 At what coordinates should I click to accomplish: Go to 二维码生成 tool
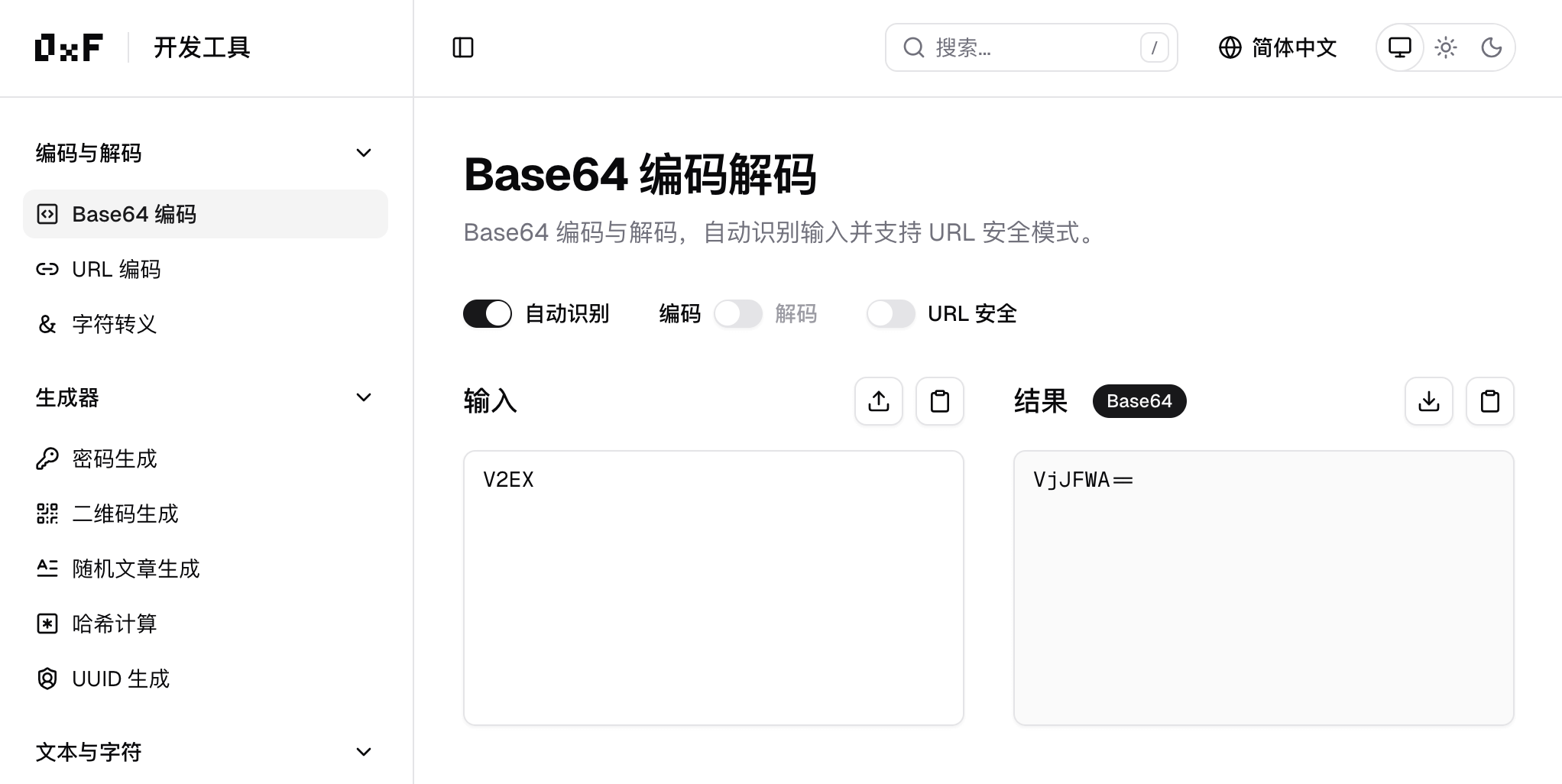pos(125,513)
